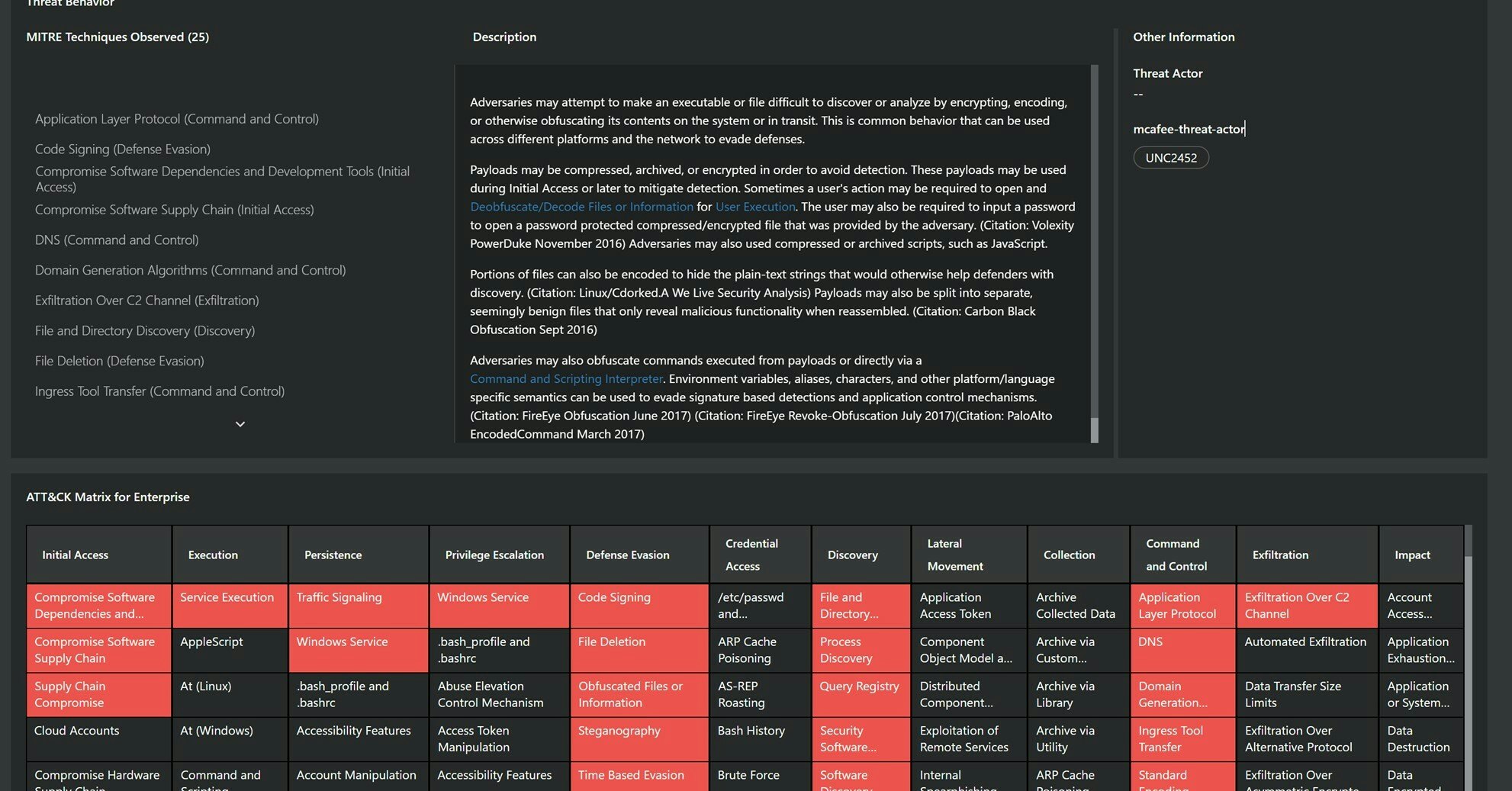This screenshot has height=791, width=1512.
Task: Select DNS (Command and Control) in the list
Action: point(117,240)
